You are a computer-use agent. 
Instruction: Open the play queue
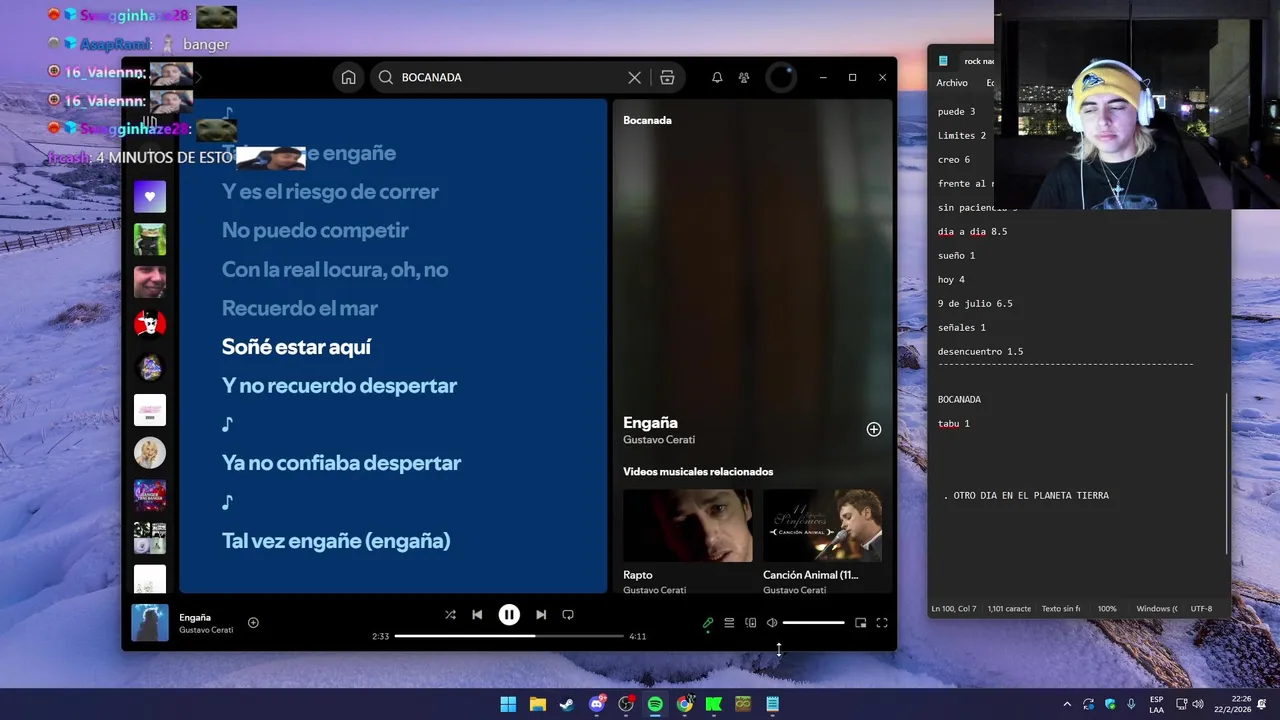point(729,623)
